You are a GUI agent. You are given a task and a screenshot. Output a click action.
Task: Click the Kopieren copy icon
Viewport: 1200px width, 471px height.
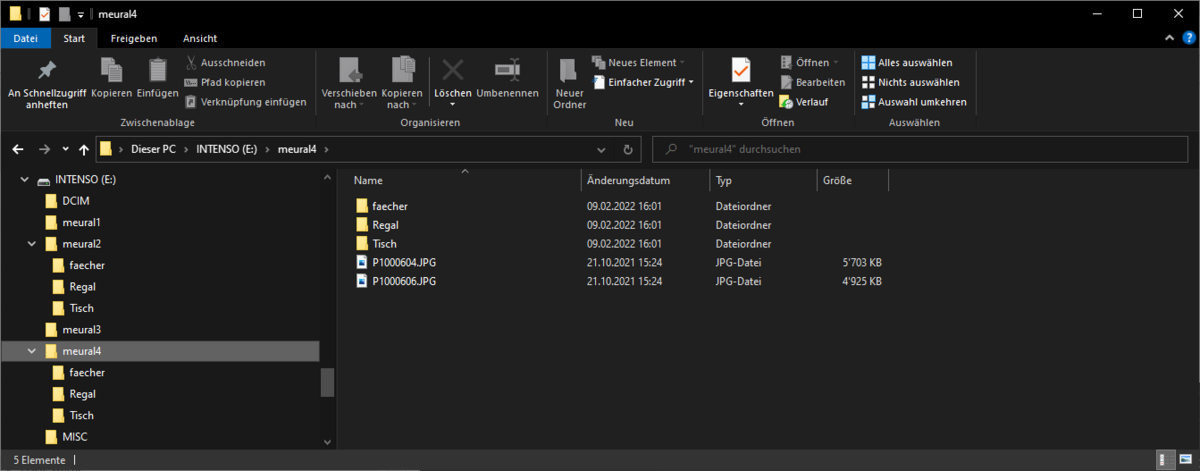(111, 71)
